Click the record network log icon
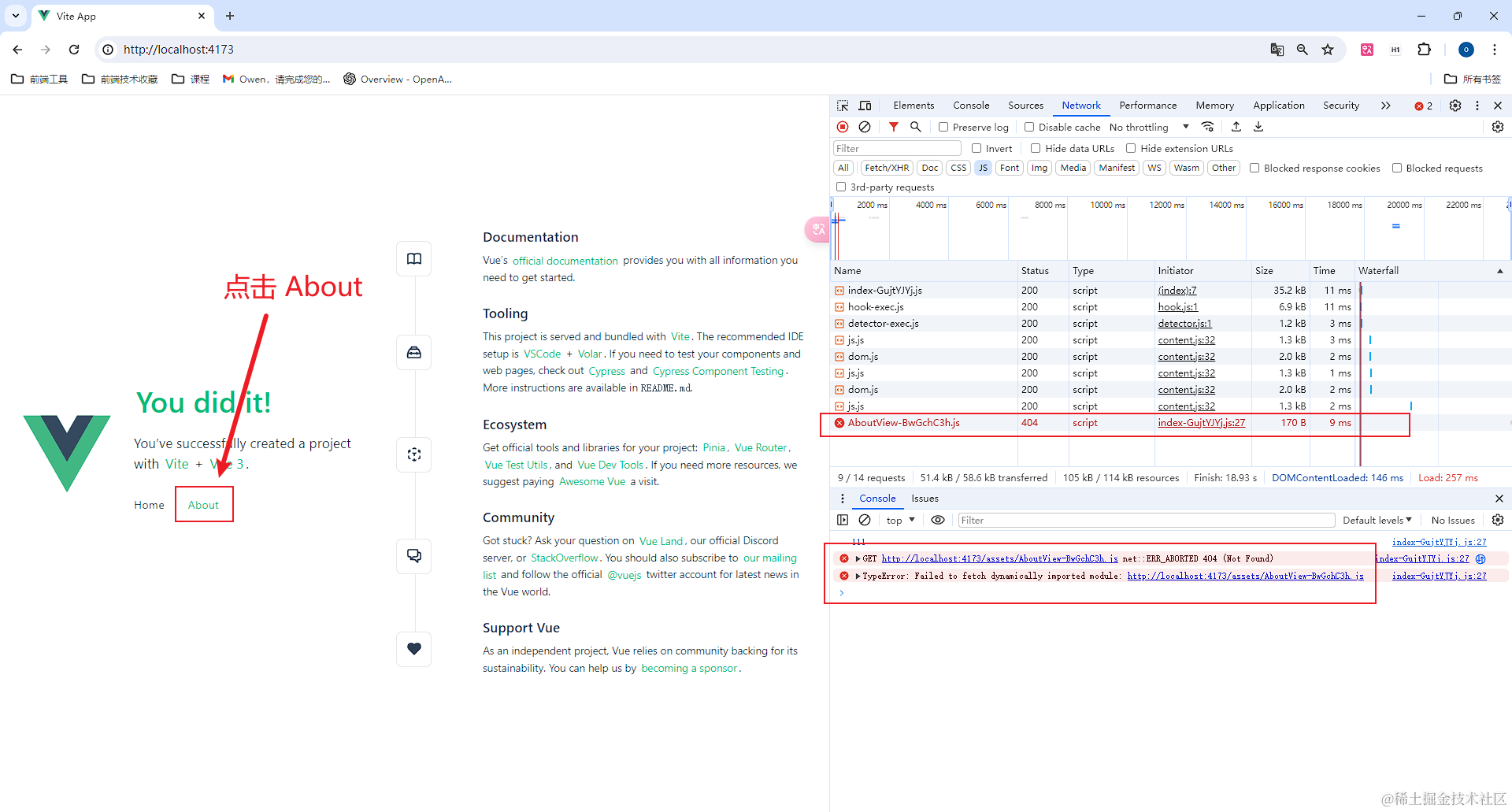1512x812 pixels. [843, 127]
